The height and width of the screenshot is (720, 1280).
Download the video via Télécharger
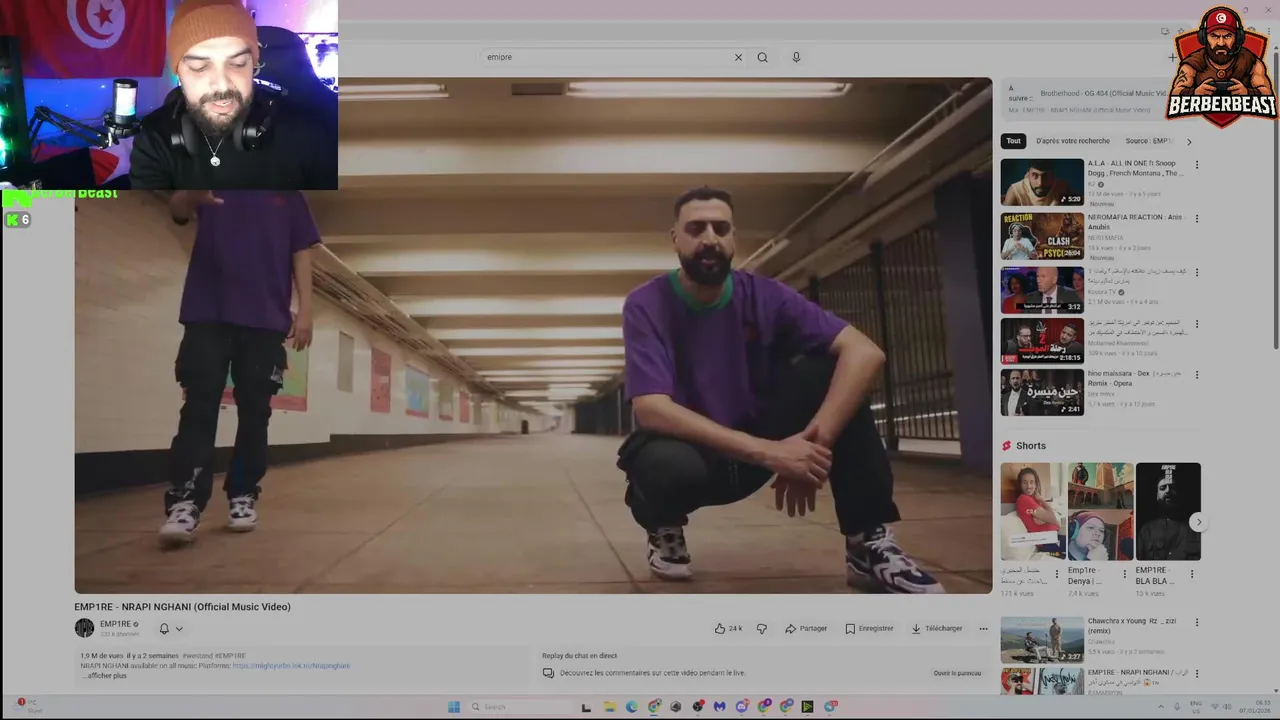coord(936,628)
